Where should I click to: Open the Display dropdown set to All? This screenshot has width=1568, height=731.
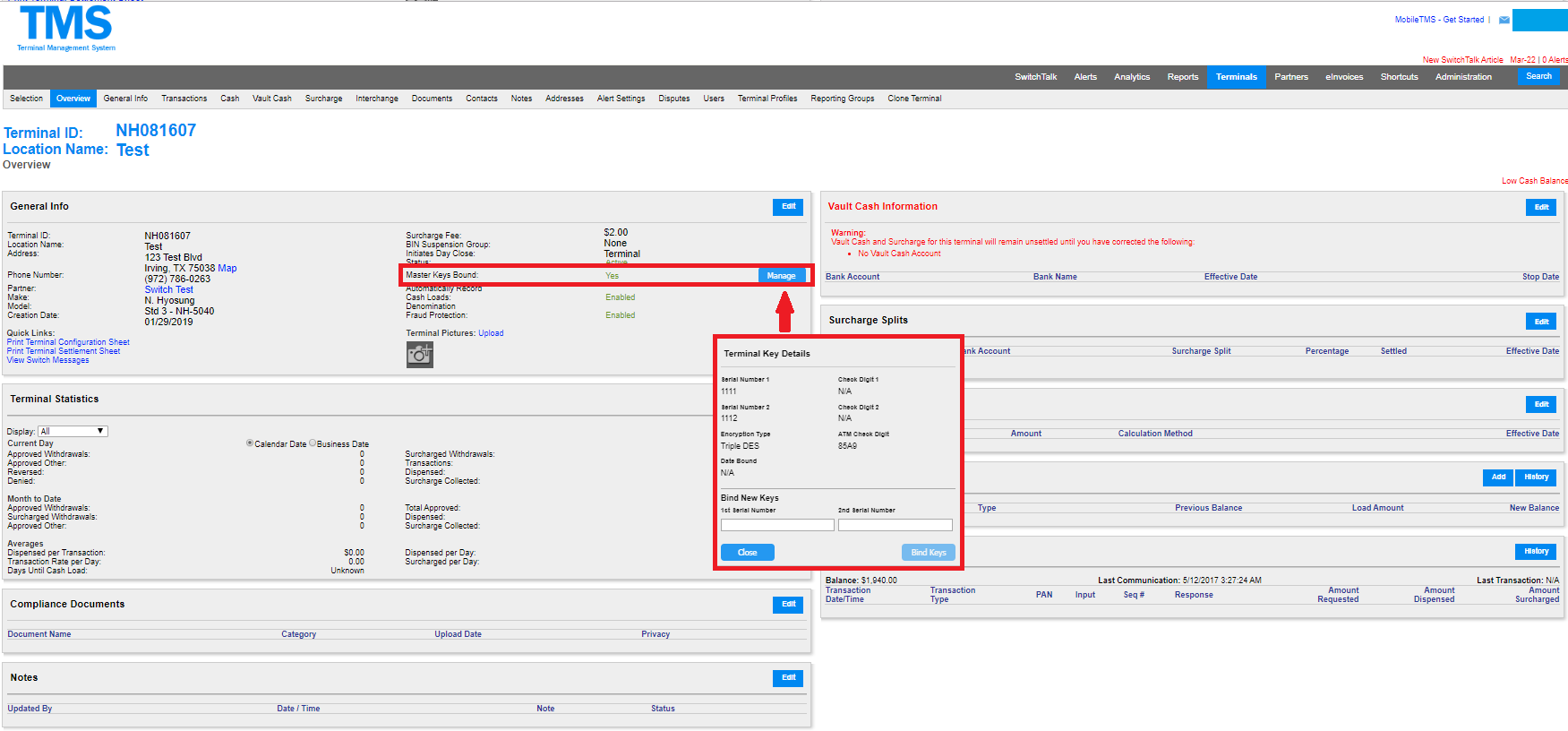tap(73, 432)
